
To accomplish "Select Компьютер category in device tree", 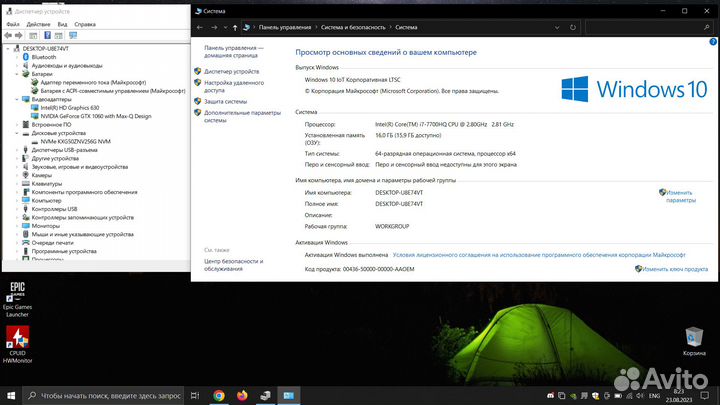I will [46, 201].
